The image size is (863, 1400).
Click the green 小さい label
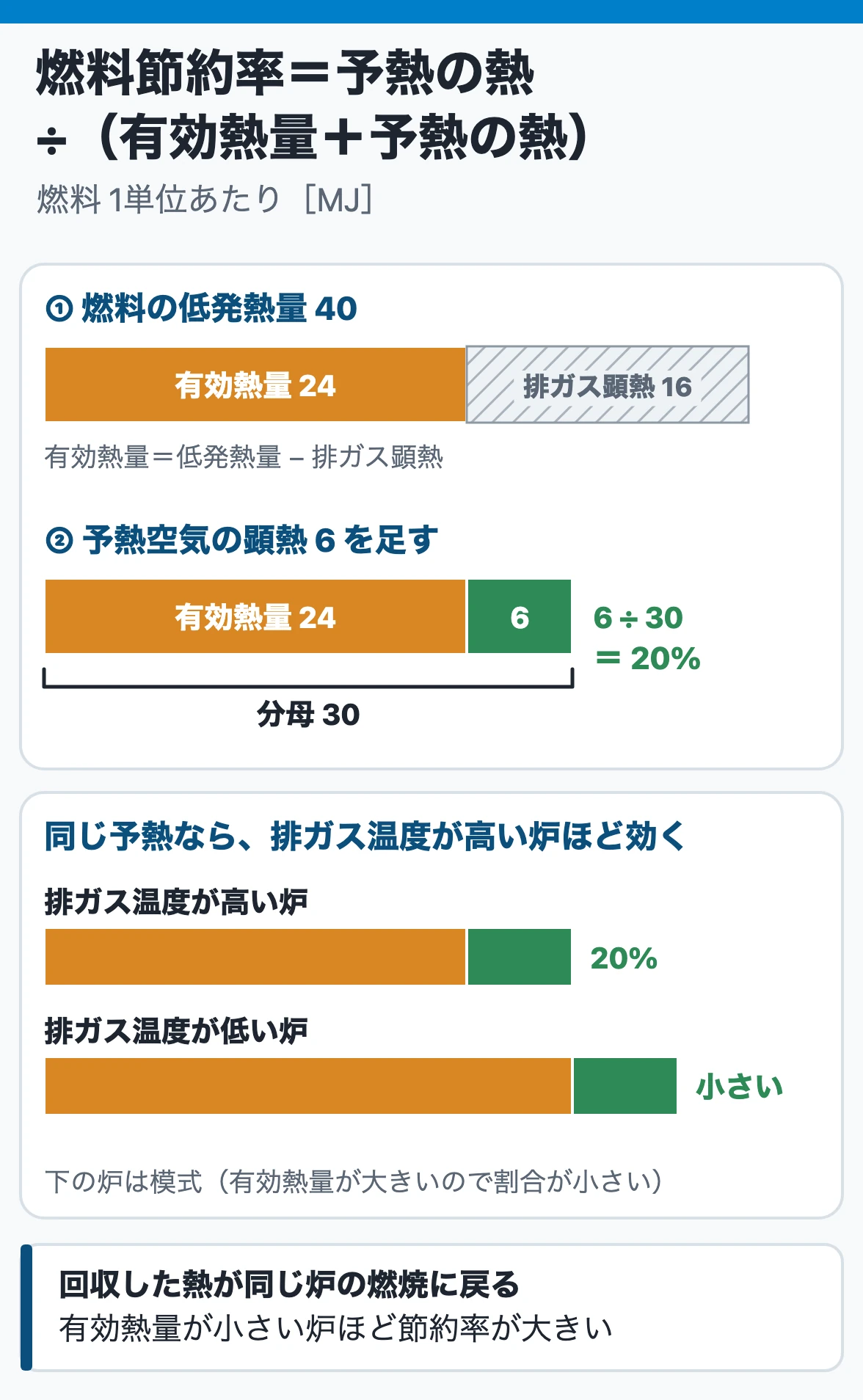click(740, 1086)
